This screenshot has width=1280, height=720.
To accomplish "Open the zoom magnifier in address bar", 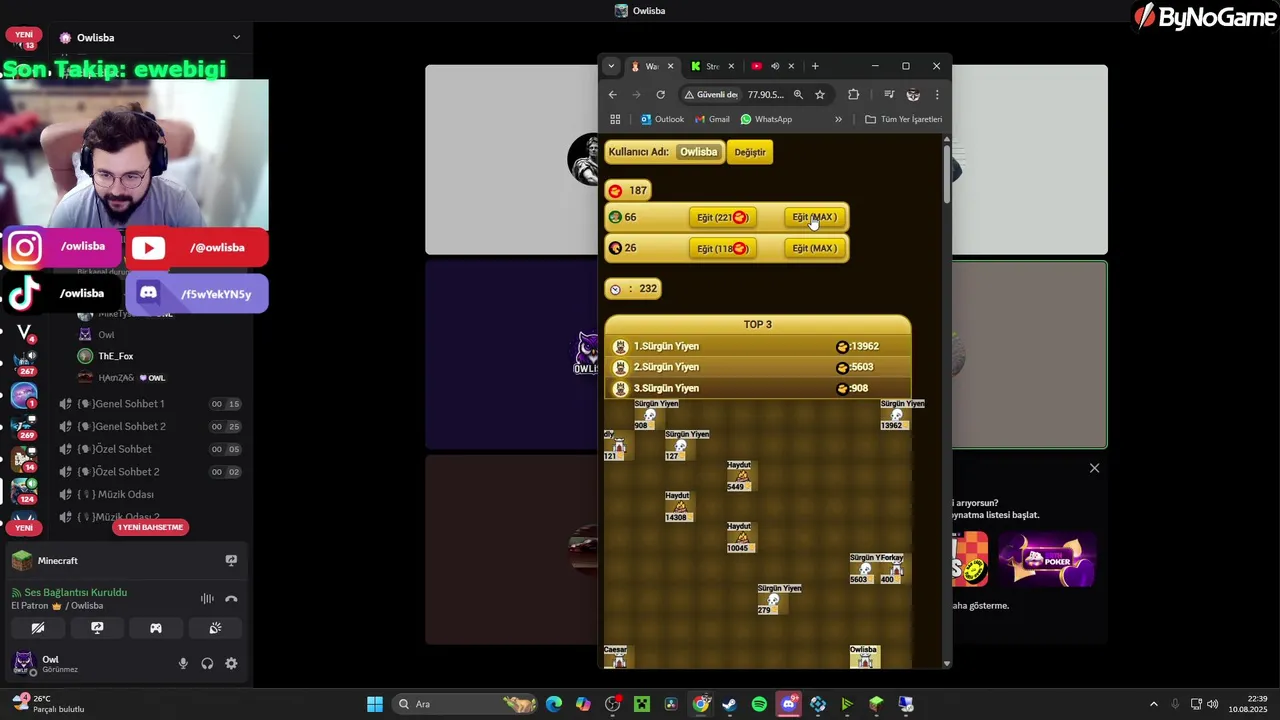I will (x=798, y=94).
